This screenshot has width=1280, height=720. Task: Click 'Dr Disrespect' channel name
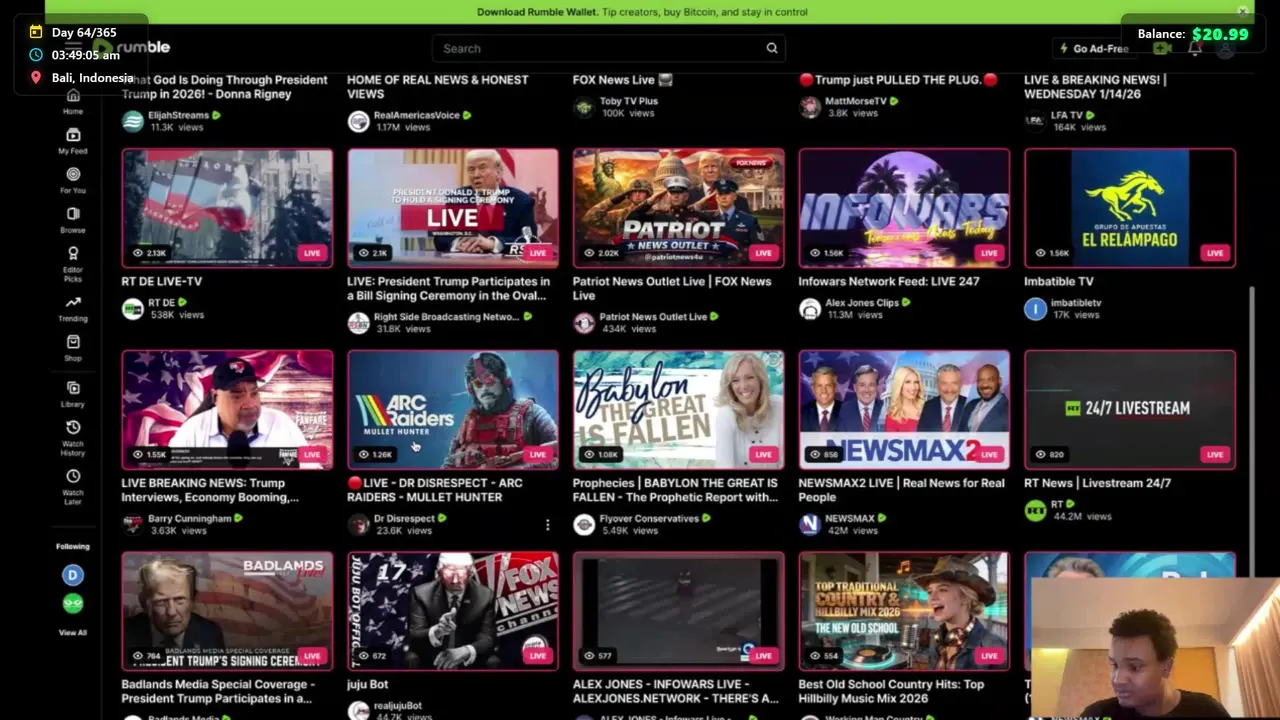pos(404,518)
